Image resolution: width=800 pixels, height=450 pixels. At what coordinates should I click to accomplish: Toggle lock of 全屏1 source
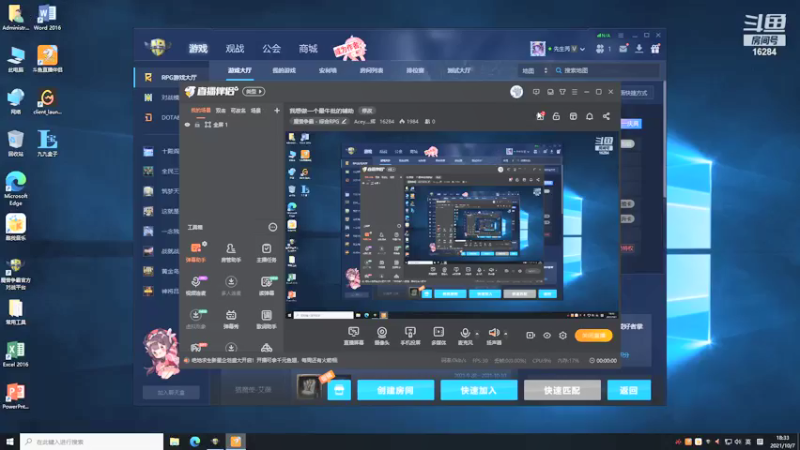197,124
